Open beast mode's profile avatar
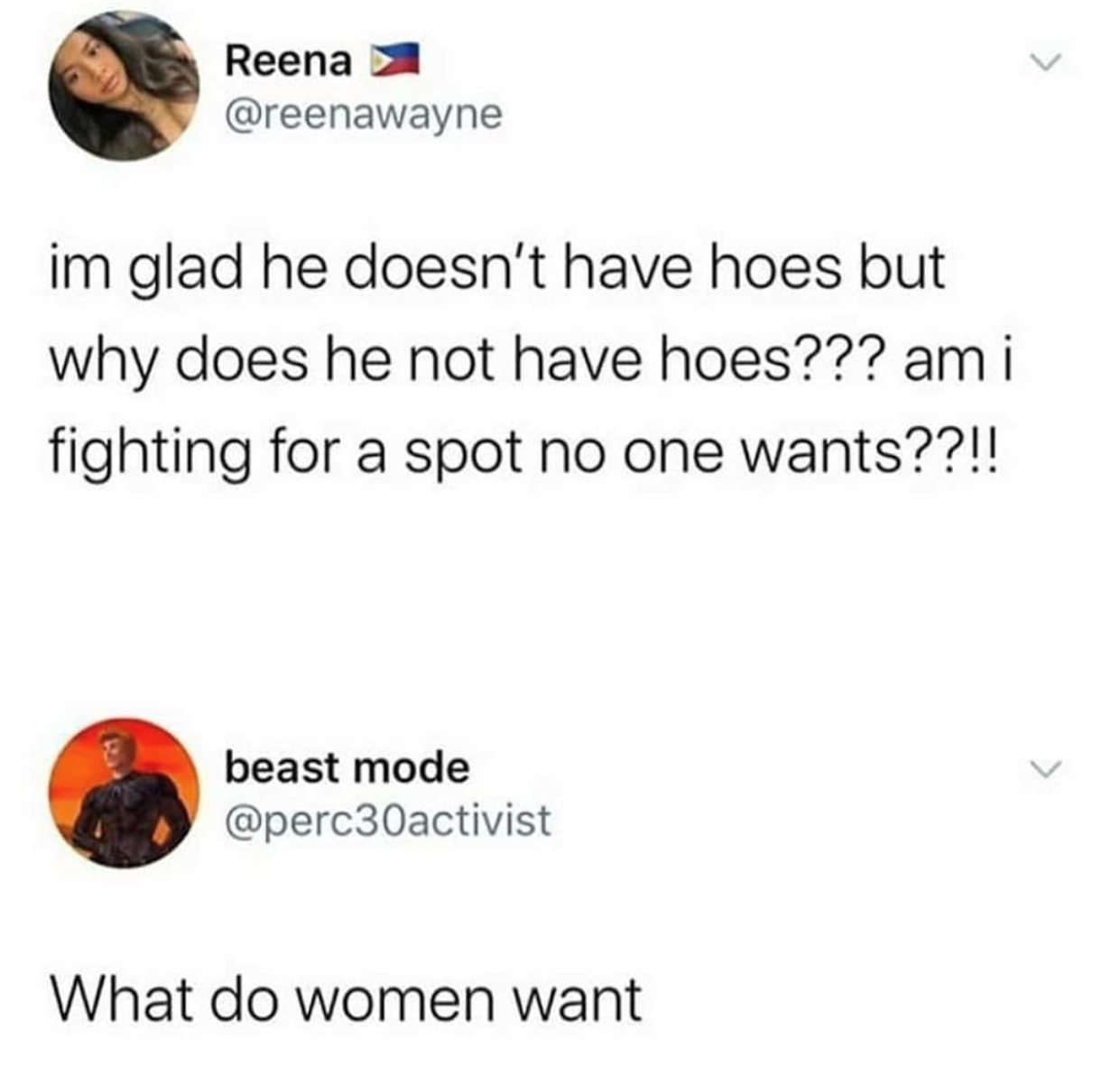This screenshot has width=1120, height=1086. 124,793
